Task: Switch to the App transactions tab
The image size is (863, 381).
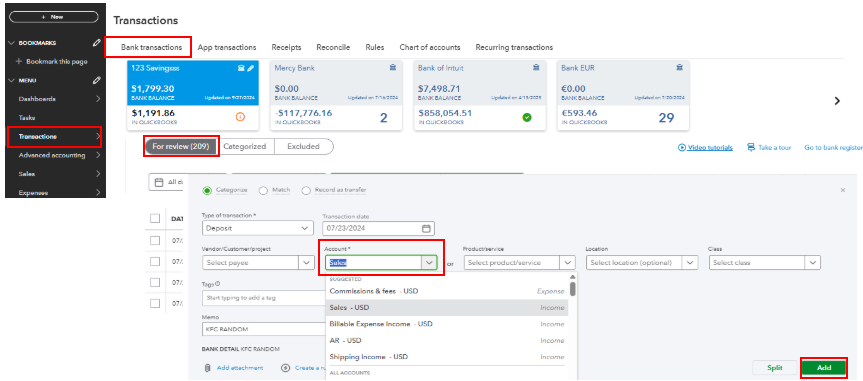Action: point(227,47)
